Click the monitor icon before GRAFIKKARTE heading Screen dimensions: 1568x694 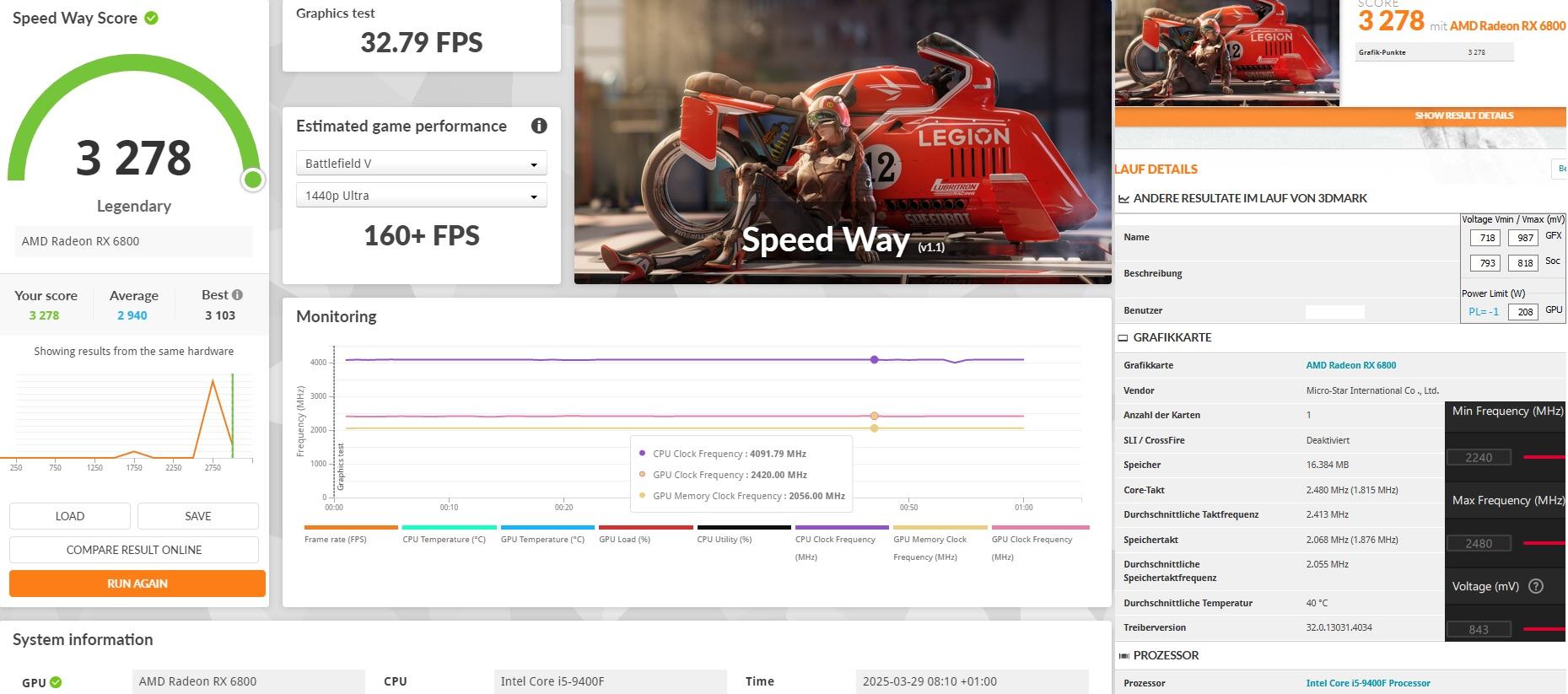[1123, 337]
